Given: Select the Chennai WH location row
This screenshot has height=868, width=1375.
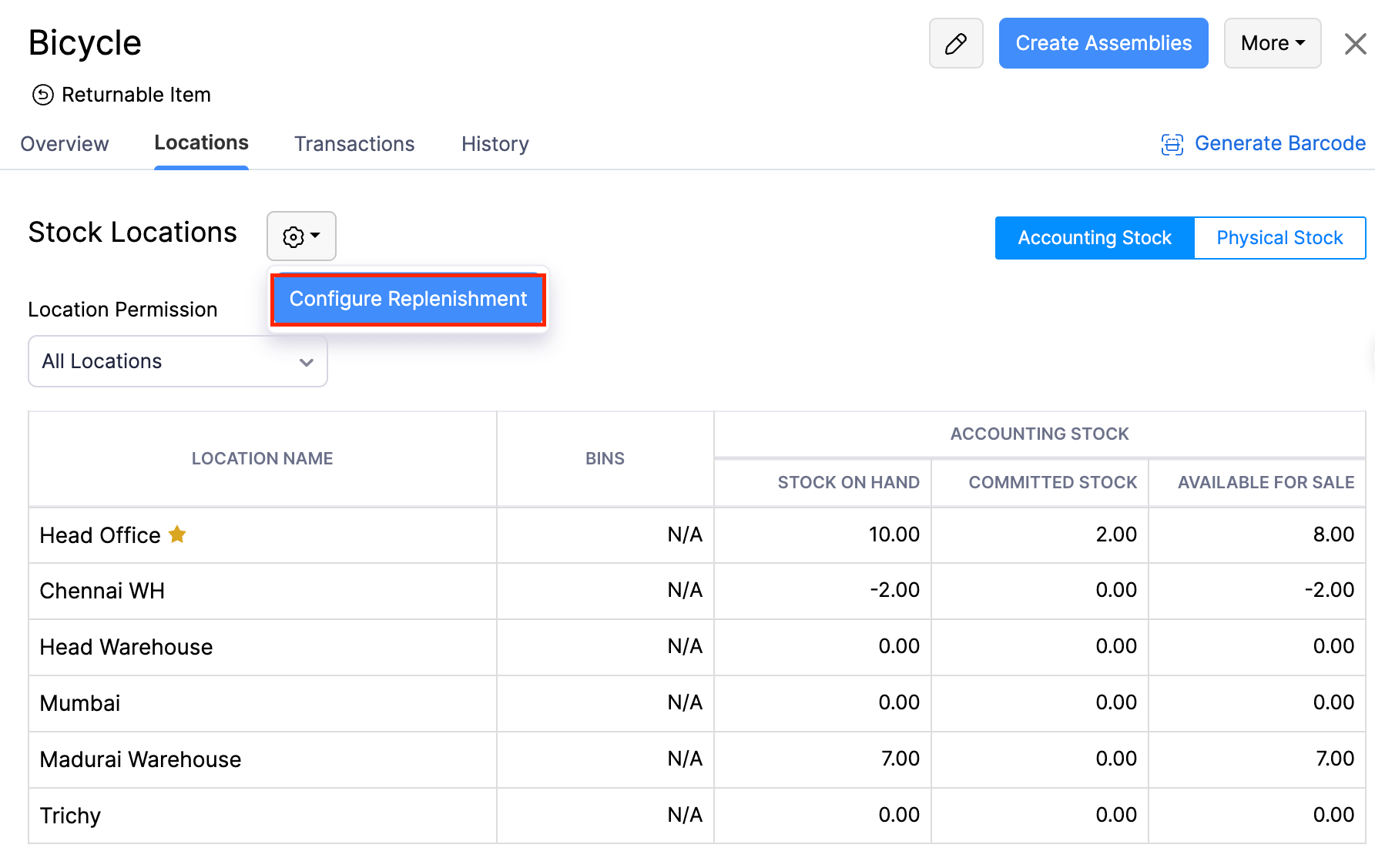Looking at the screenshot, I should click(x=102, y=591).
